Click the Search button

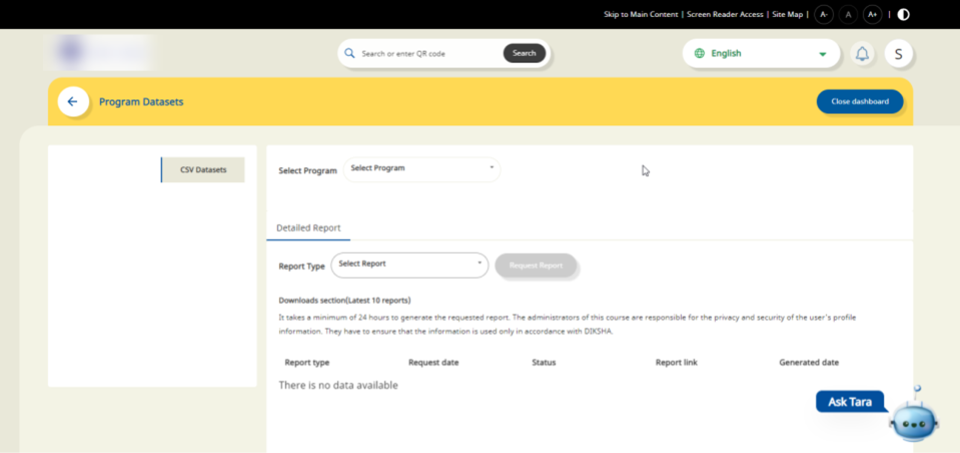coord(524,53)
